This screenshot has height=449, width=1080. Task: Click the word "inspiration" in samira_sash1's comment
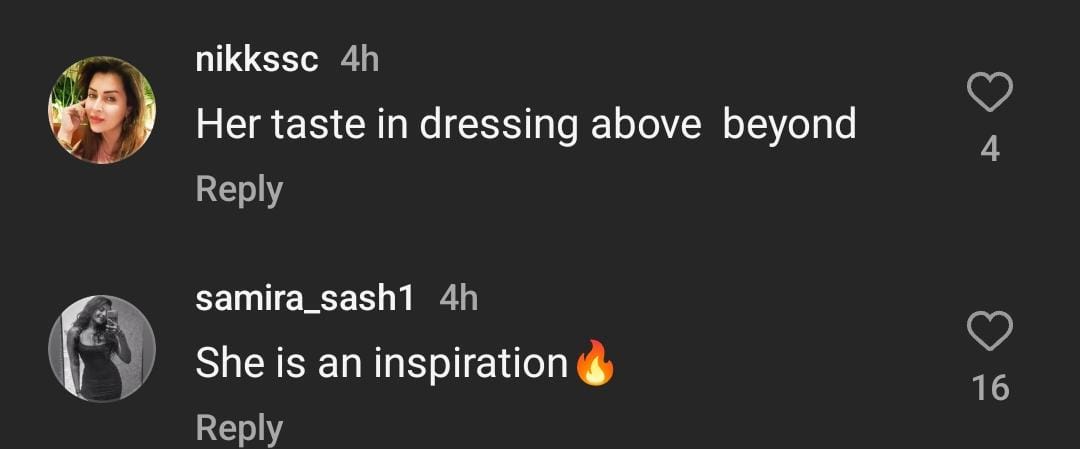point(470,363)
